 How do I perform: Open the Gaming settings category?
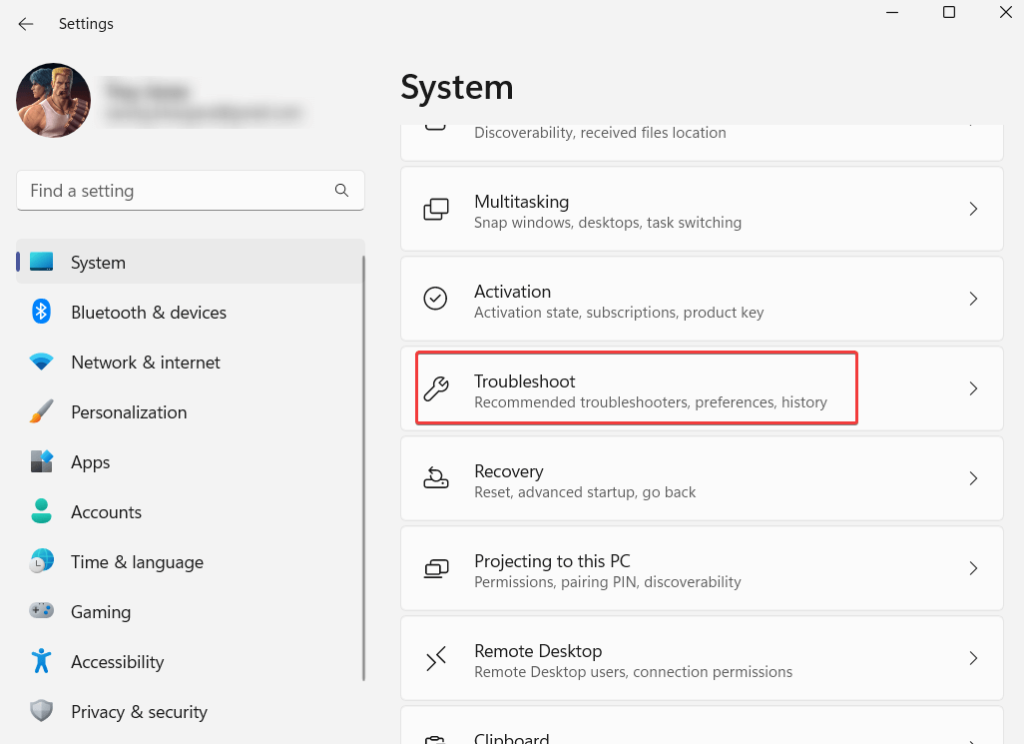[x=100, y=612]
